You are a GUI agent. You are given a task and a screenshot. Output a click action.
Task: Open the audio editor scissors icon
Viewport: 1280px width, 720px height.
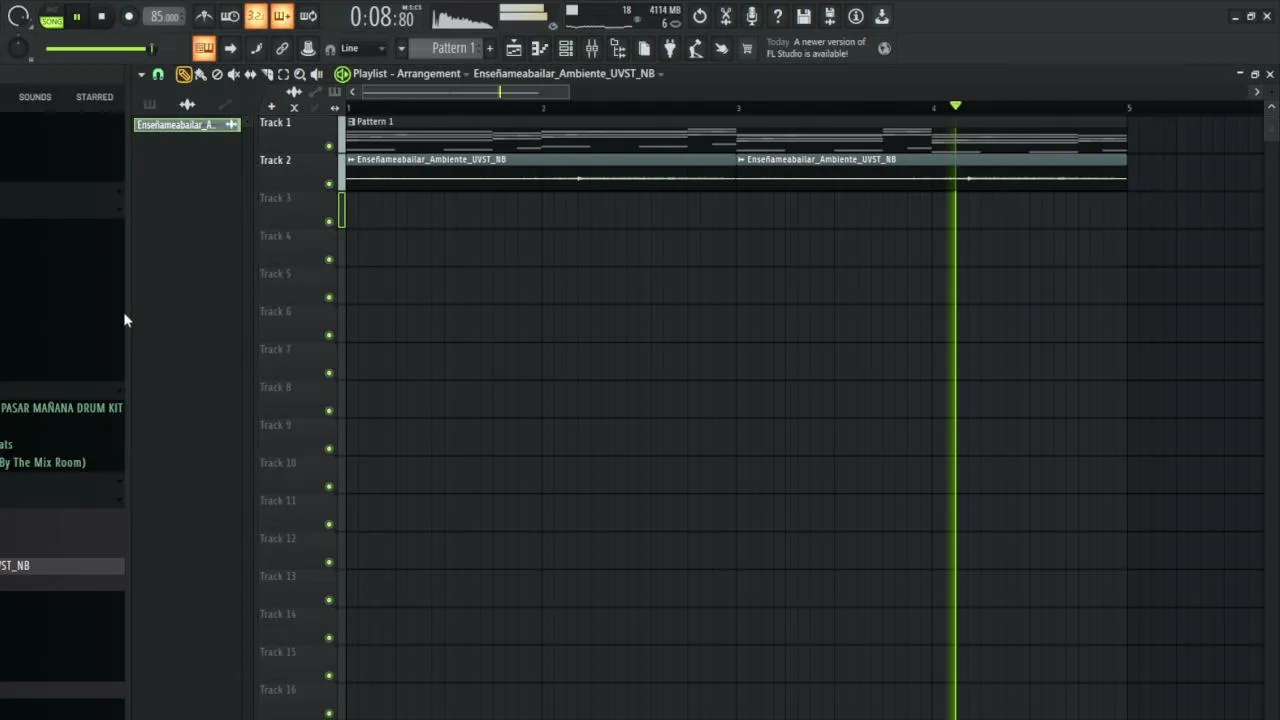coord(726,16)
